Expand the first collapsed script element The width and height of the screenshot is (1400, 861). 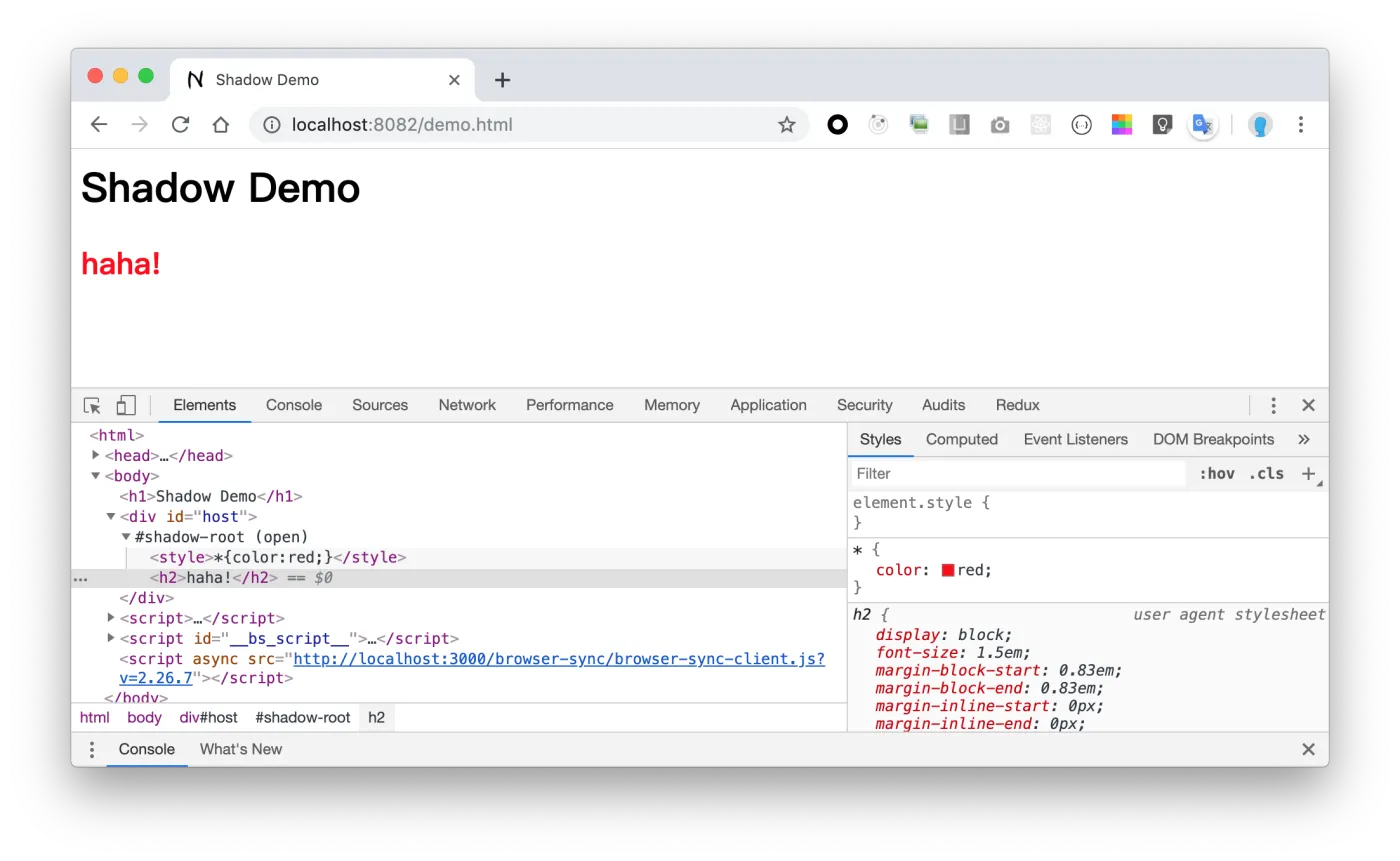[111, 618]
